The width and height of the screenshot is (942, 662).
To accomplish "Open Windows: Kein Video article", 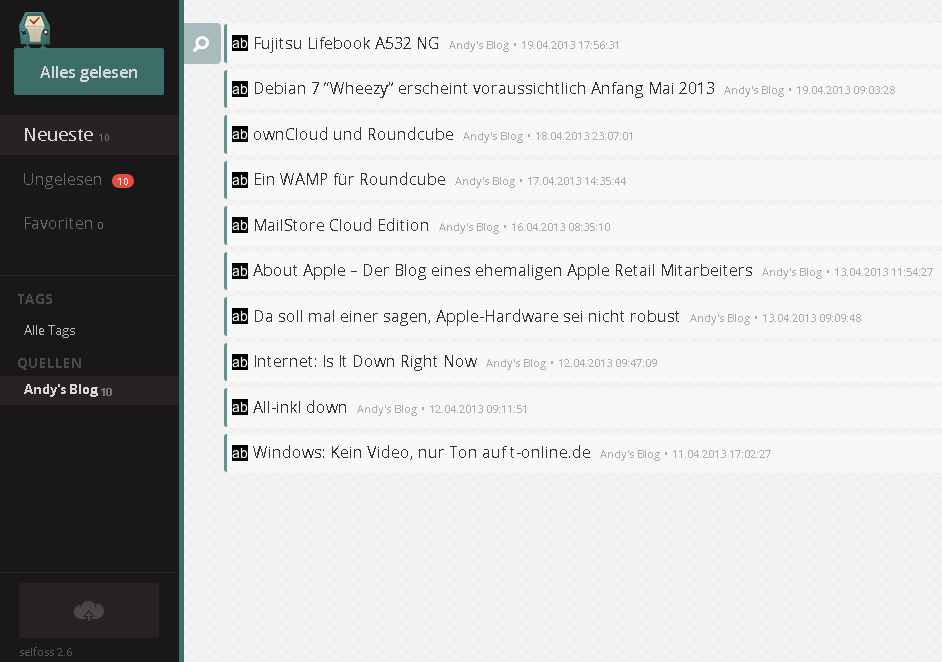I will (x=421, y=453).
